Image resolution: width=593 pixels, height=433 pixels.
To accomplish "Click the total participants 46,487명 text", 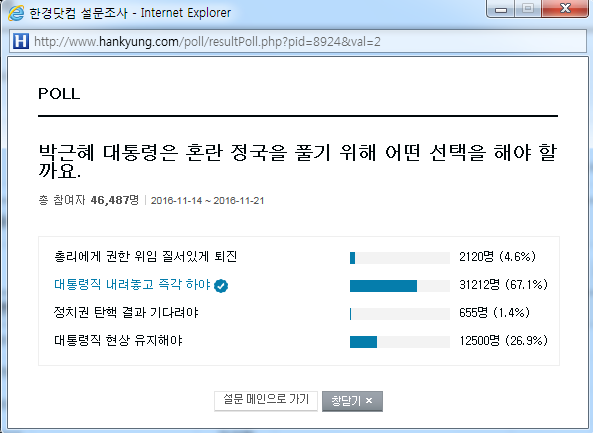I will tap(88, 200).
